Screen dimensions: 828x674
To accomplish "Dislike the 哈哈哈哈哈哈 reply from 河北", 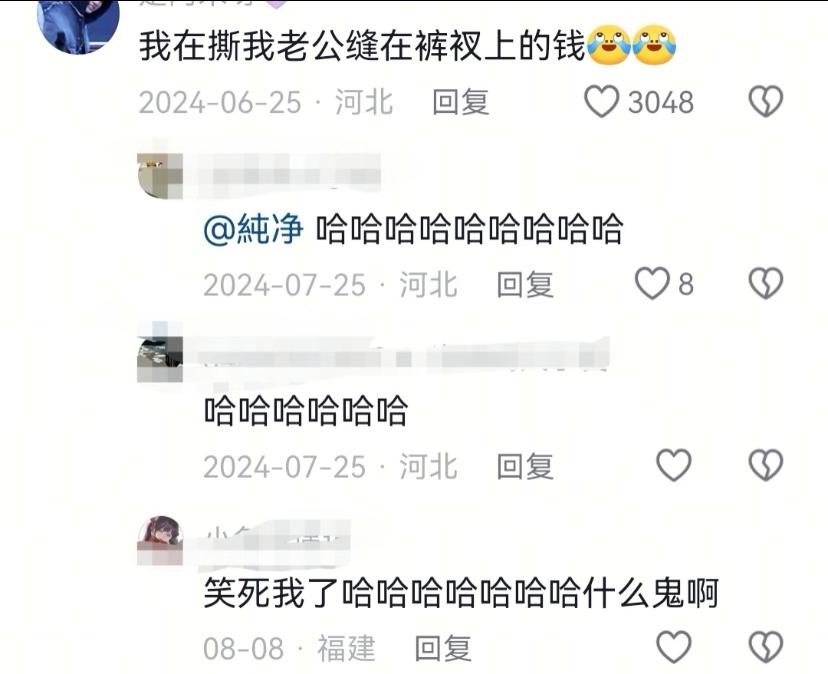I will [766, 465].
